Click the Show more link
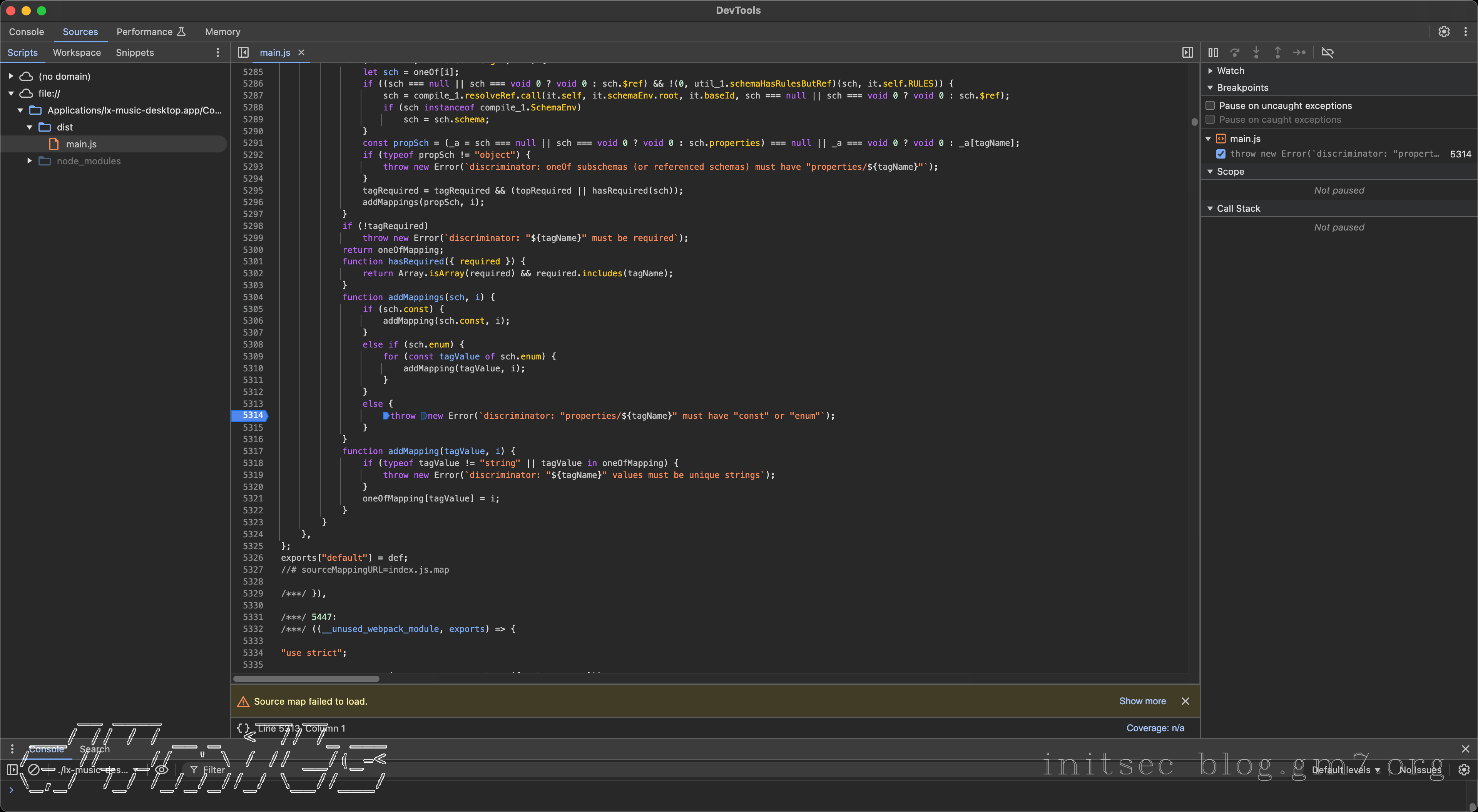The height and width of the screenshot is (812, 1478). pos(1142,701)
